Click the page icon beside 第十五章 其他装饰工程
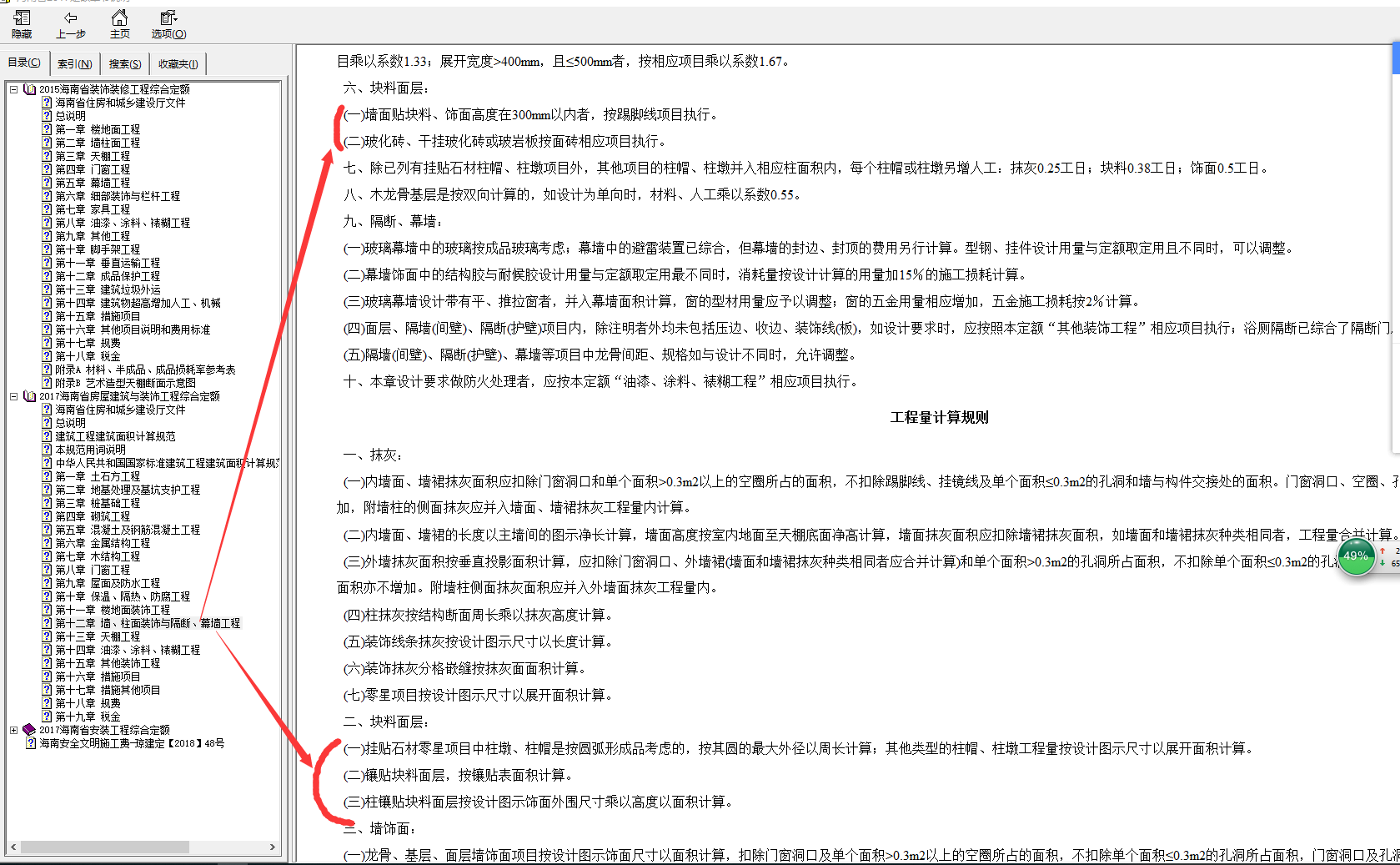The image size is (1400, 865). point(48,663)
